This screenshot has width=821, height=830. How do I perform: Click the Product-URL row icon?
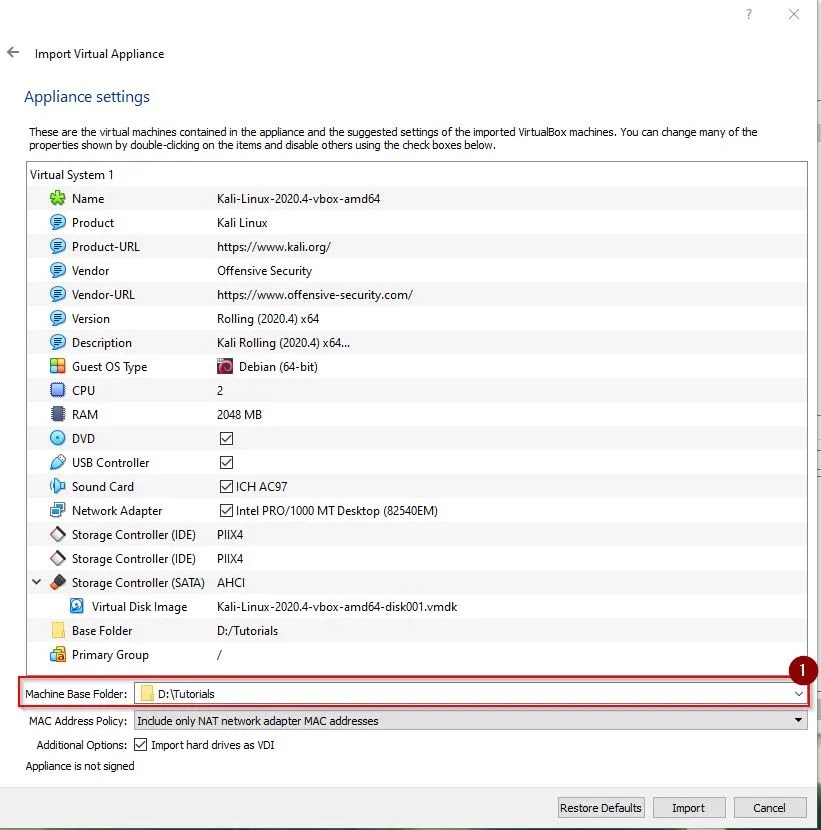[57, 247]
